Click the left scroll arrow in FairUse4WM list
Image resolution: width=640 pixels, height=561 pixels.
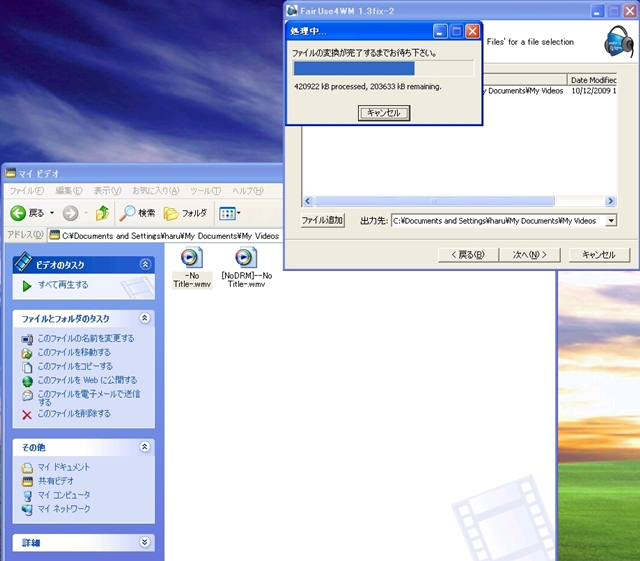pos(308,200)
